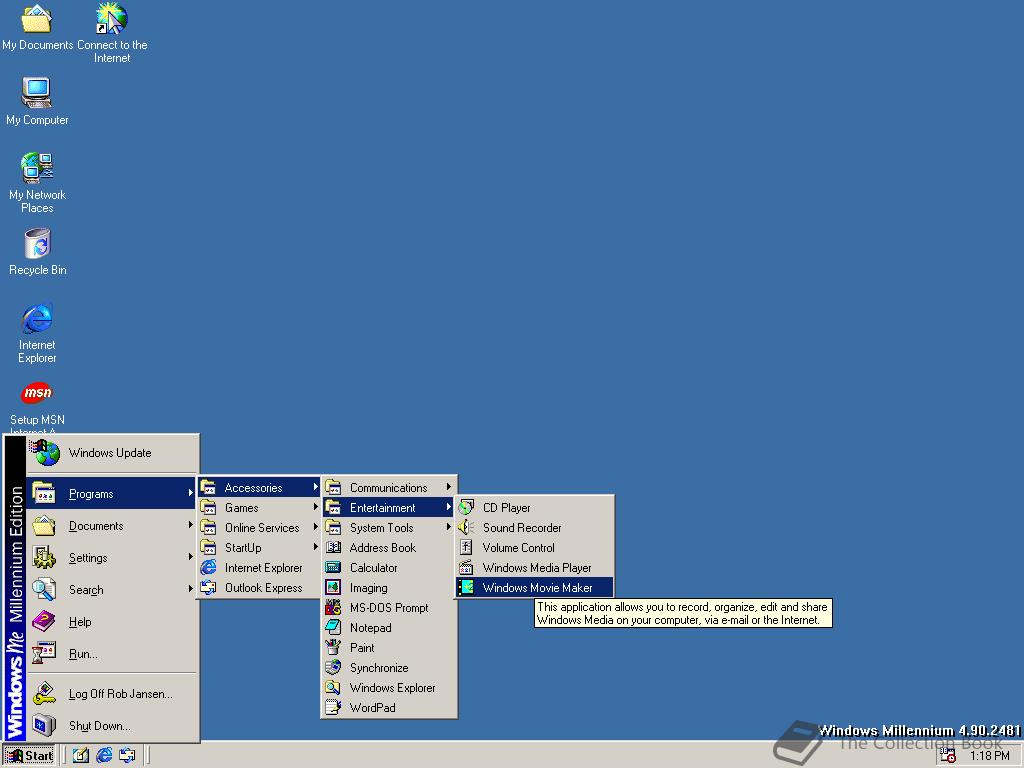1024x768 pixels.
Task: Click the Sound Recorder icon
Action: (466, 527)
